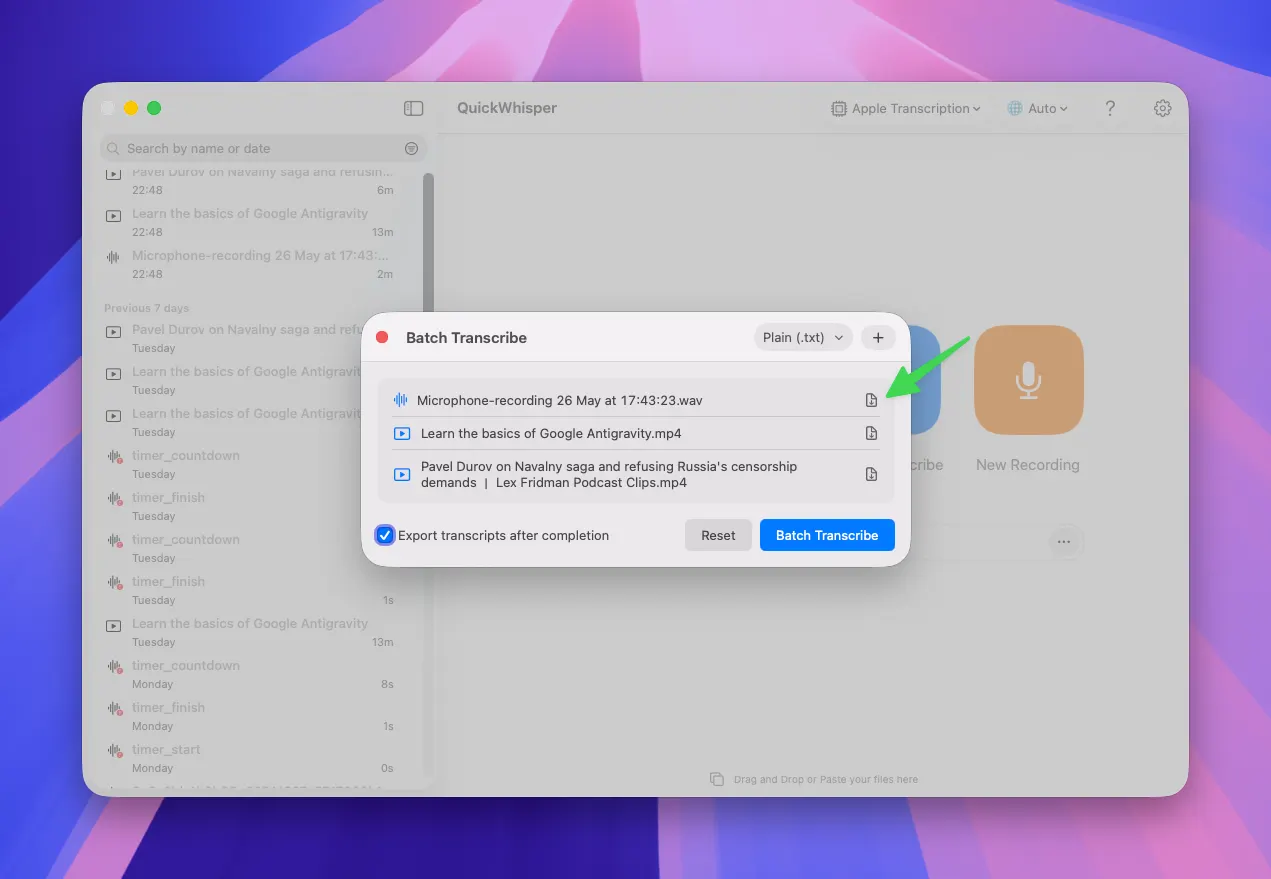Select the Pavel Durov Lex Fridman clip row
Image resolution: width=1271 pixels, height=879 pixels.
[x=635, y=474]
